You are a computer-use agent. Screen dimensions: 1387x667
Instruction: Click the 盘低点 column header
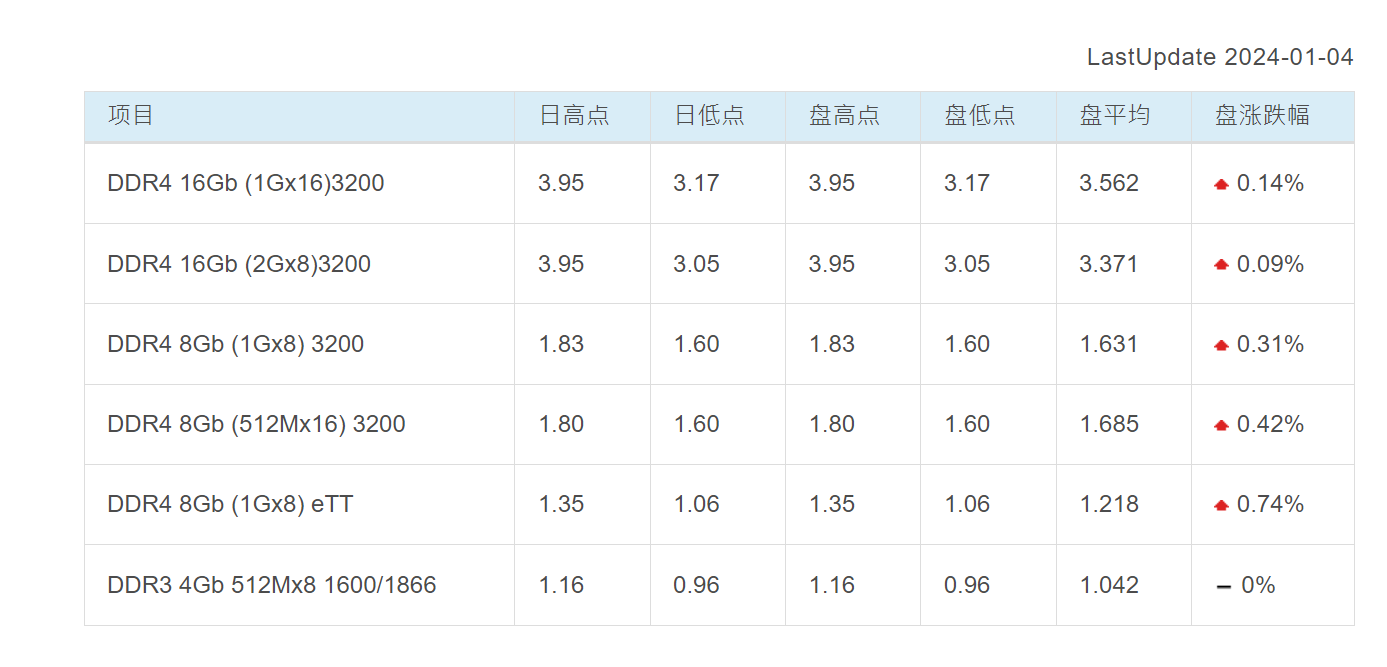coord(979,115)
